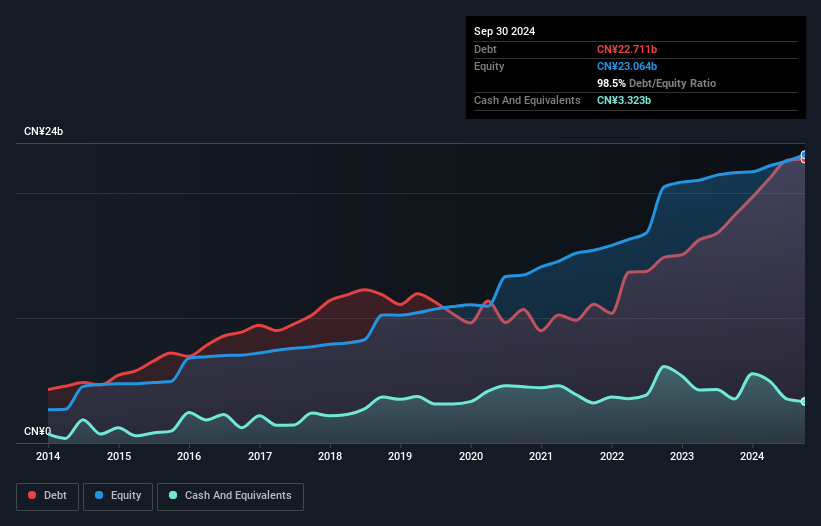Image resolution: width=821 pixels, height=526 pixels.
Task: Toggle Cash And Equivalents legend button
Action: 230,496
